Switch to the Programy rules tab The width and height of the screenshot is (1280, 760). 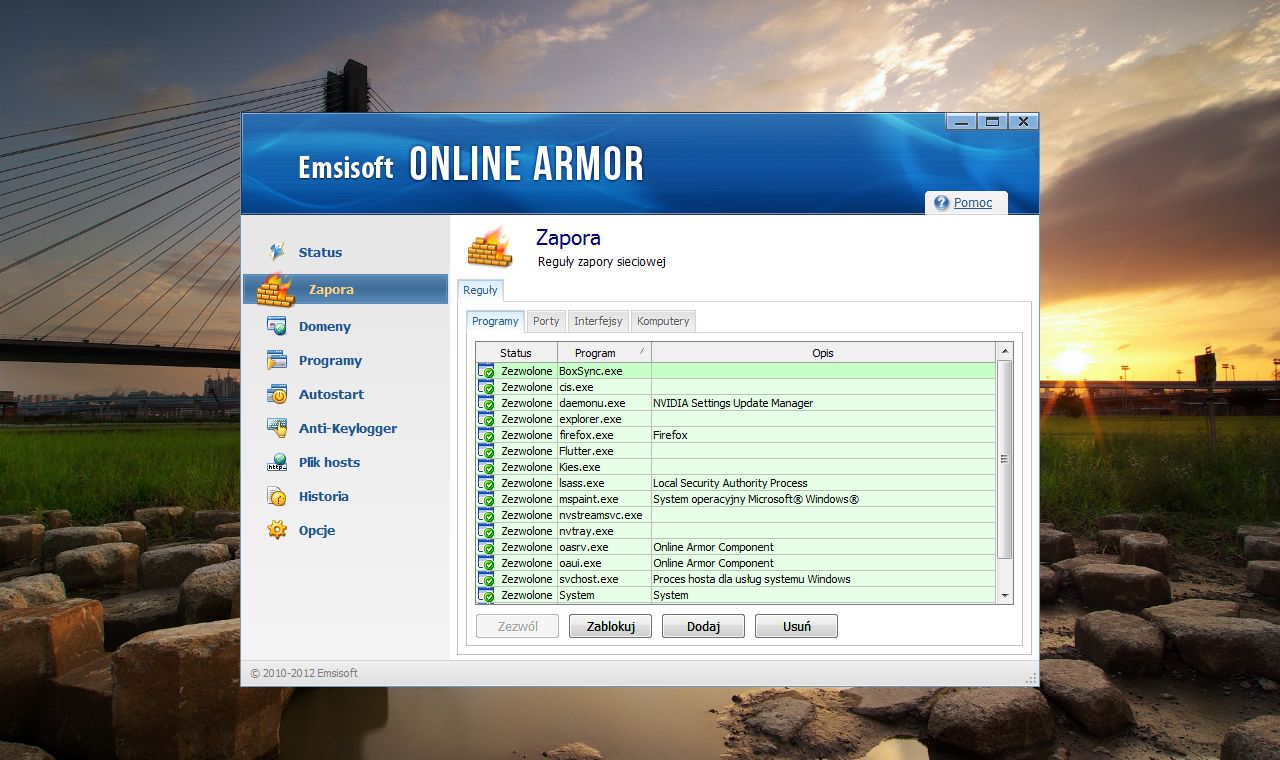click(495, 321)
